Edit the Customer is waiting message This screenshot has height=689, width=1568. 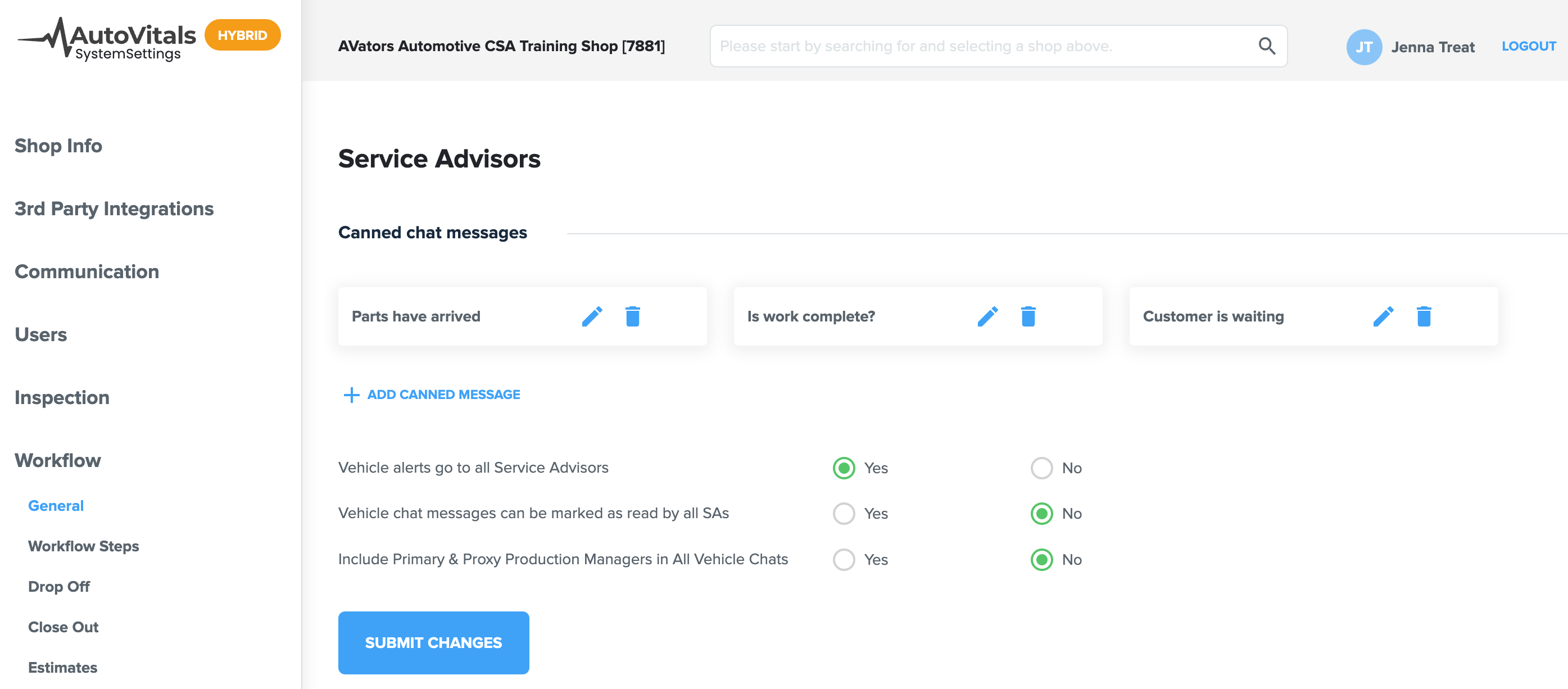tap(1383, 316)
